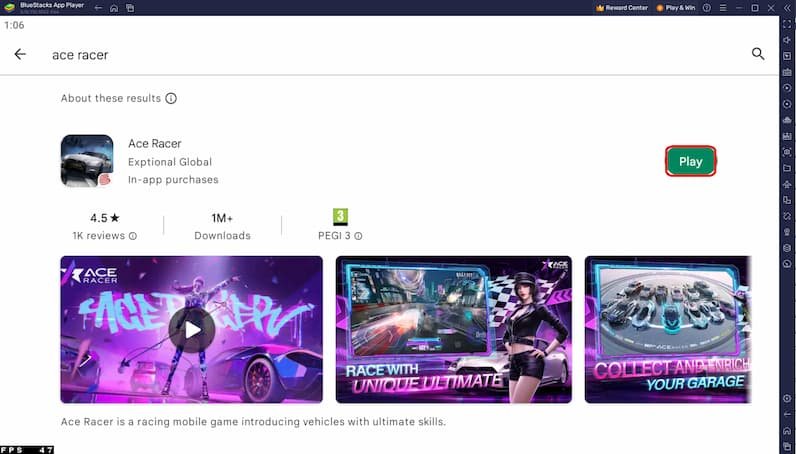Click the Ace Racer app icon
This screenshot has width=796, height=454.
(x=87, y=161)
